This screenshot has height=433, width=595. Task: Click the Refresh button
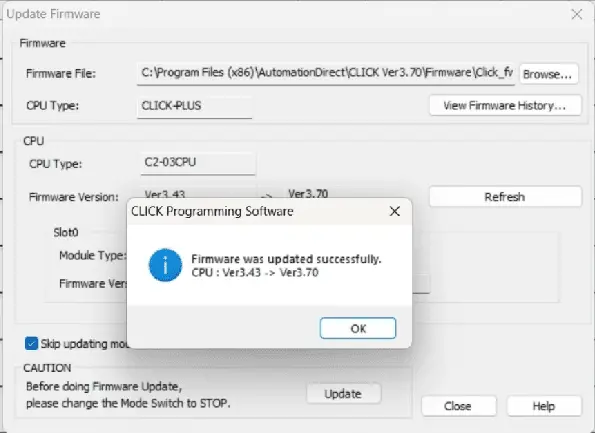click(505, 197)
